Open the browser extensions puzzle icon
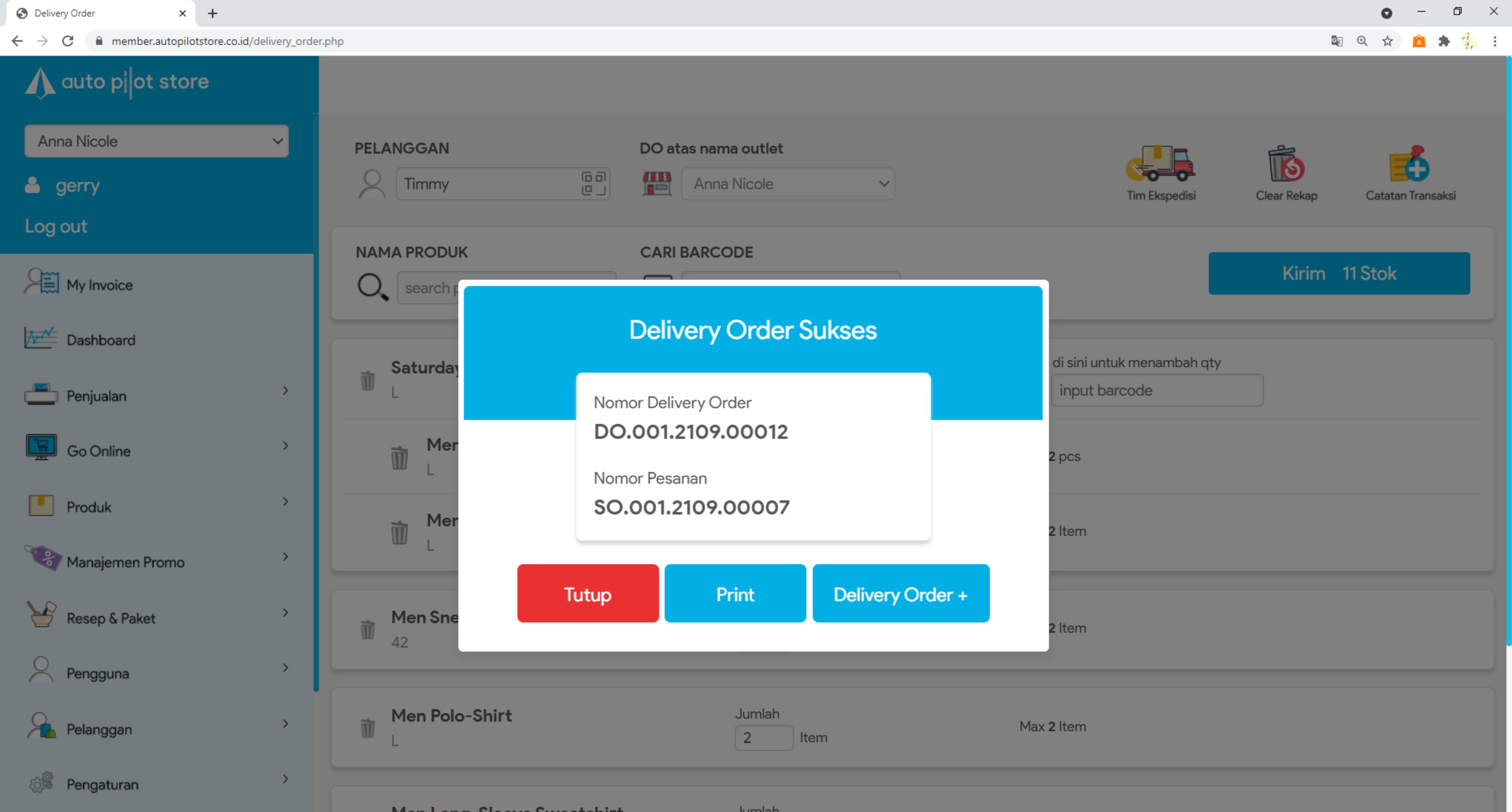This screenshot has width=1512, height=812. [x=1443, y=41]
